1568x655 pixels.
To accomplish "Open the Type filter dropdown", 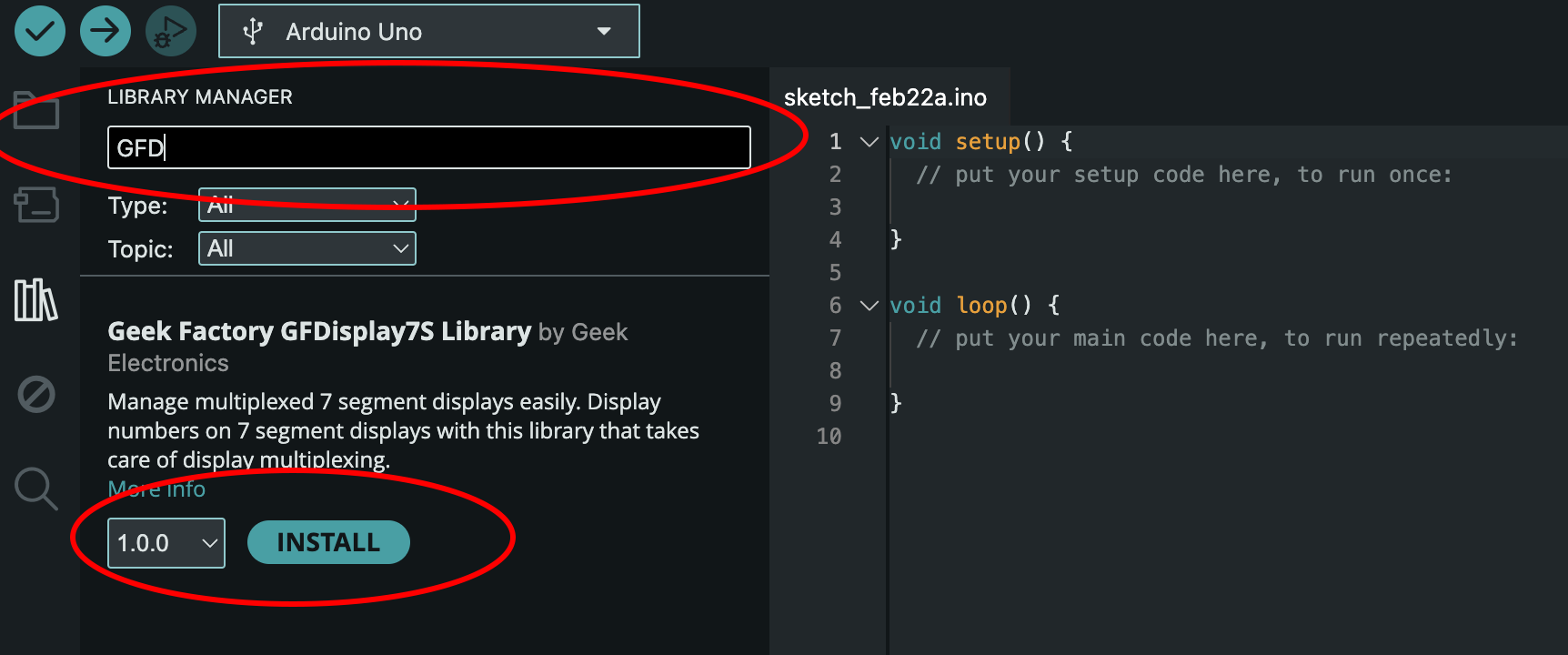I will point(307,205).
